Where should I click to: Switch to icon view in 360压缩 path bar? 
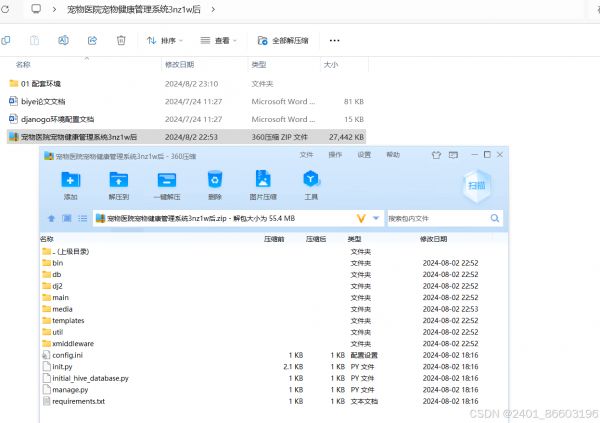pos(67,218)
